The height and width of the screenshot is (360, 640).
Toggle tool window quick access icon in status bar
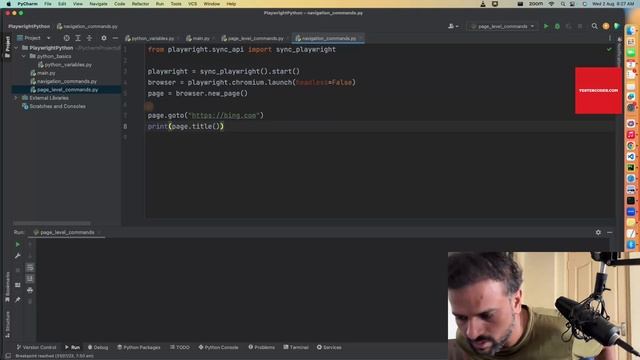(x=7, y=356)
